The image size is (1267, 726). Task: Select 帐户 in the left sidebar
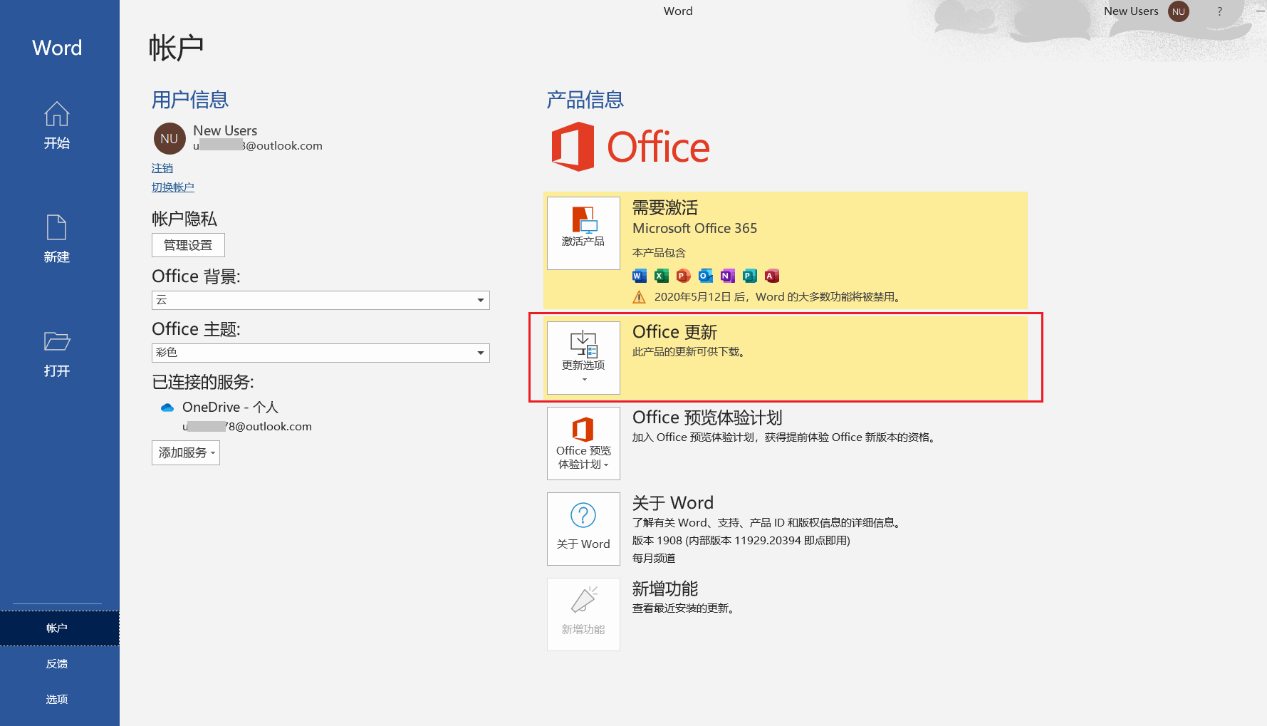click(57, 628)
